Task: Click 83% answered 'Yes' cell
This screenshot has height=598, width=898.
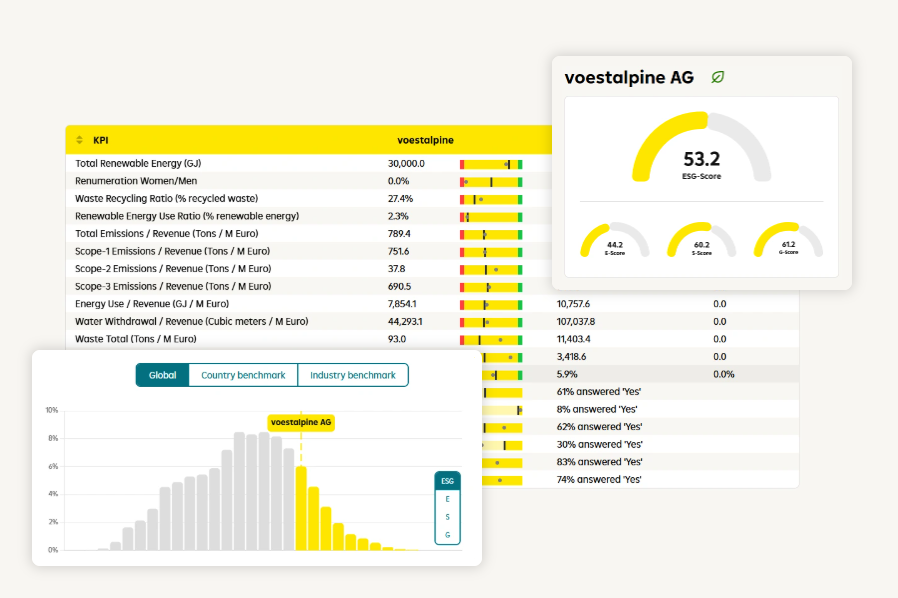Action: click(600, 462)
